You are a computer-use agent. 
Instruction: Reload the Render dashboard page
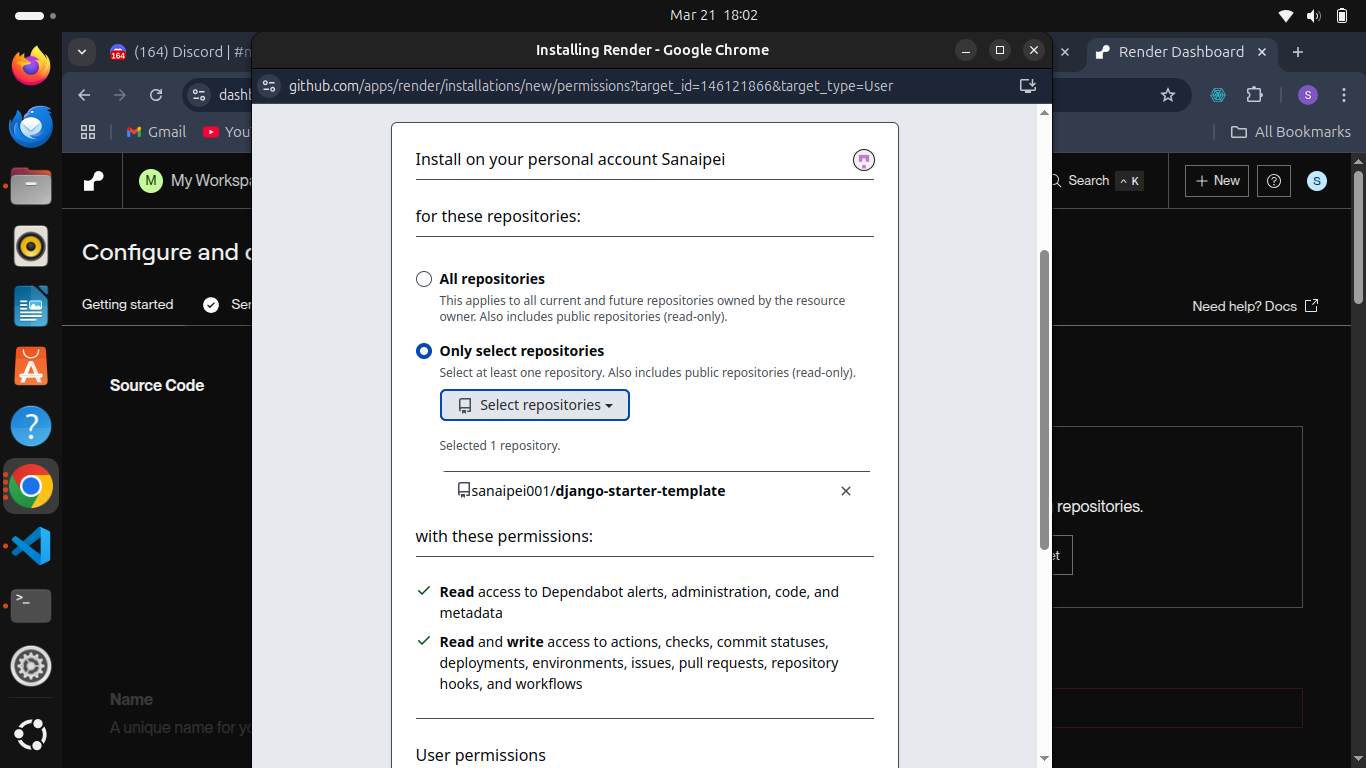click(156, 95)
